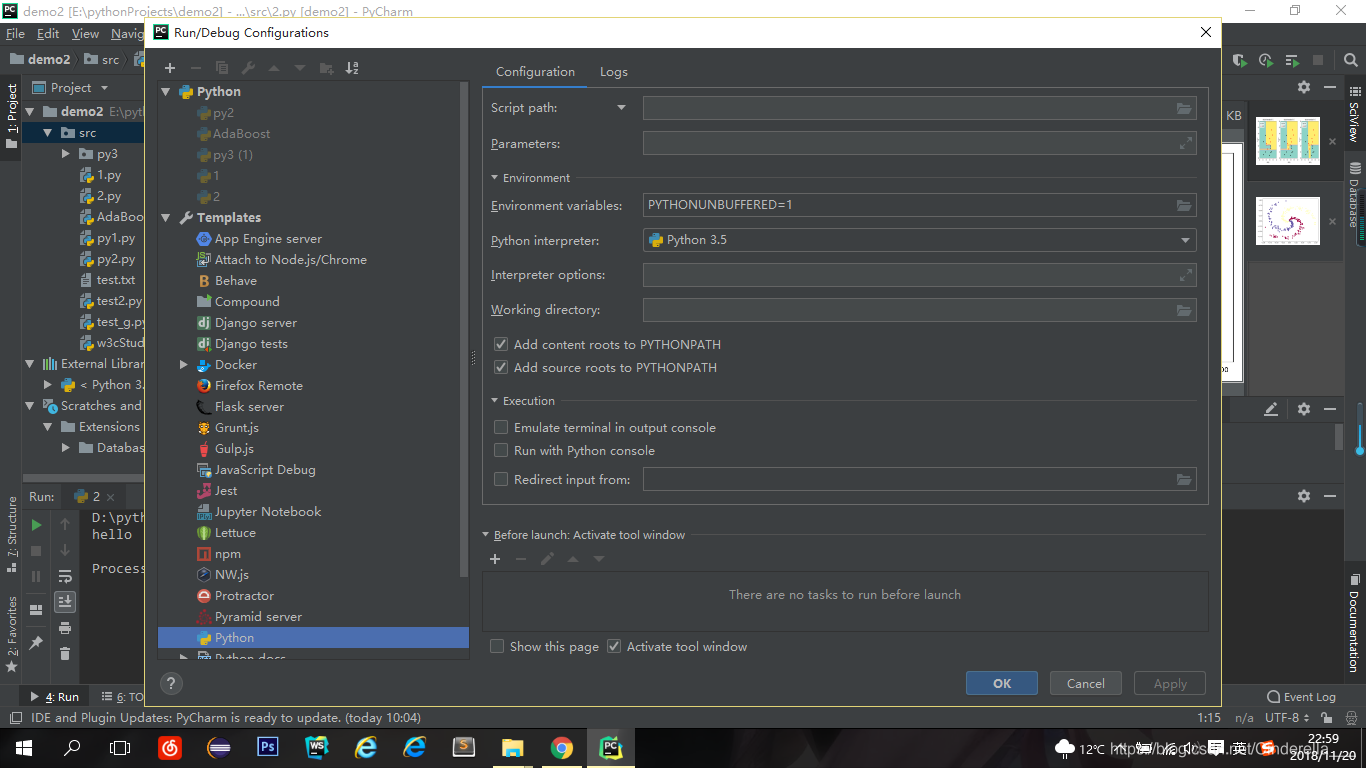Collapse the Before launch section
The image size is (1366, 768).
(486, 535)
